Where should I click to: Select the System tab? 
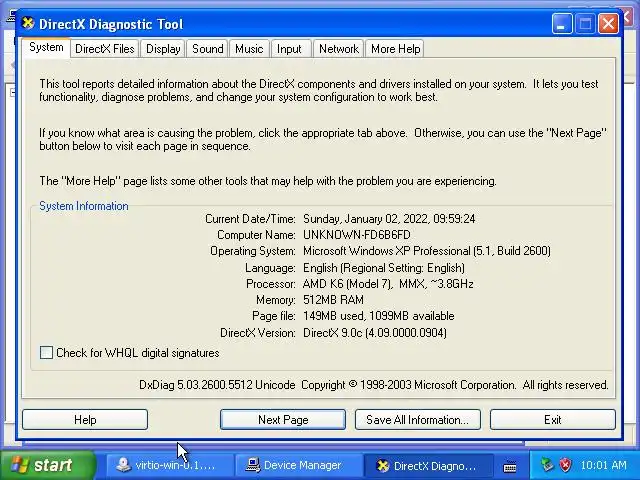[46, 47]
